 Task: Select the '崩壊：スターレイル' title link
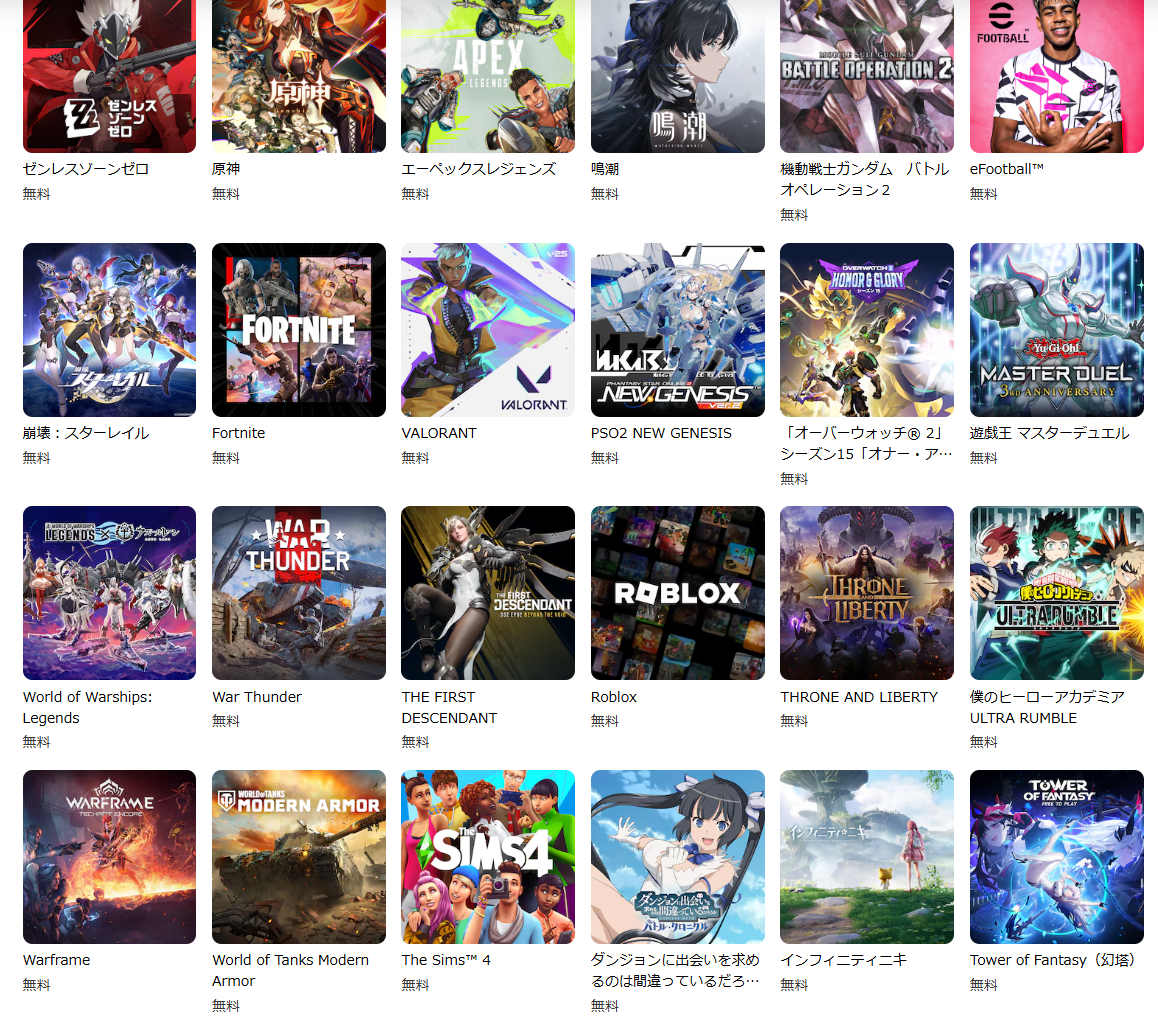(x=86, y=433)
